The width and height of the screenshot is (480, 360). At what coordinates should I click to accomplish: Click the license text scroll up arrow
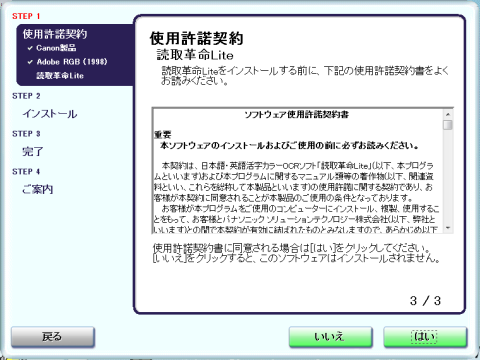(x=448, y=114)
